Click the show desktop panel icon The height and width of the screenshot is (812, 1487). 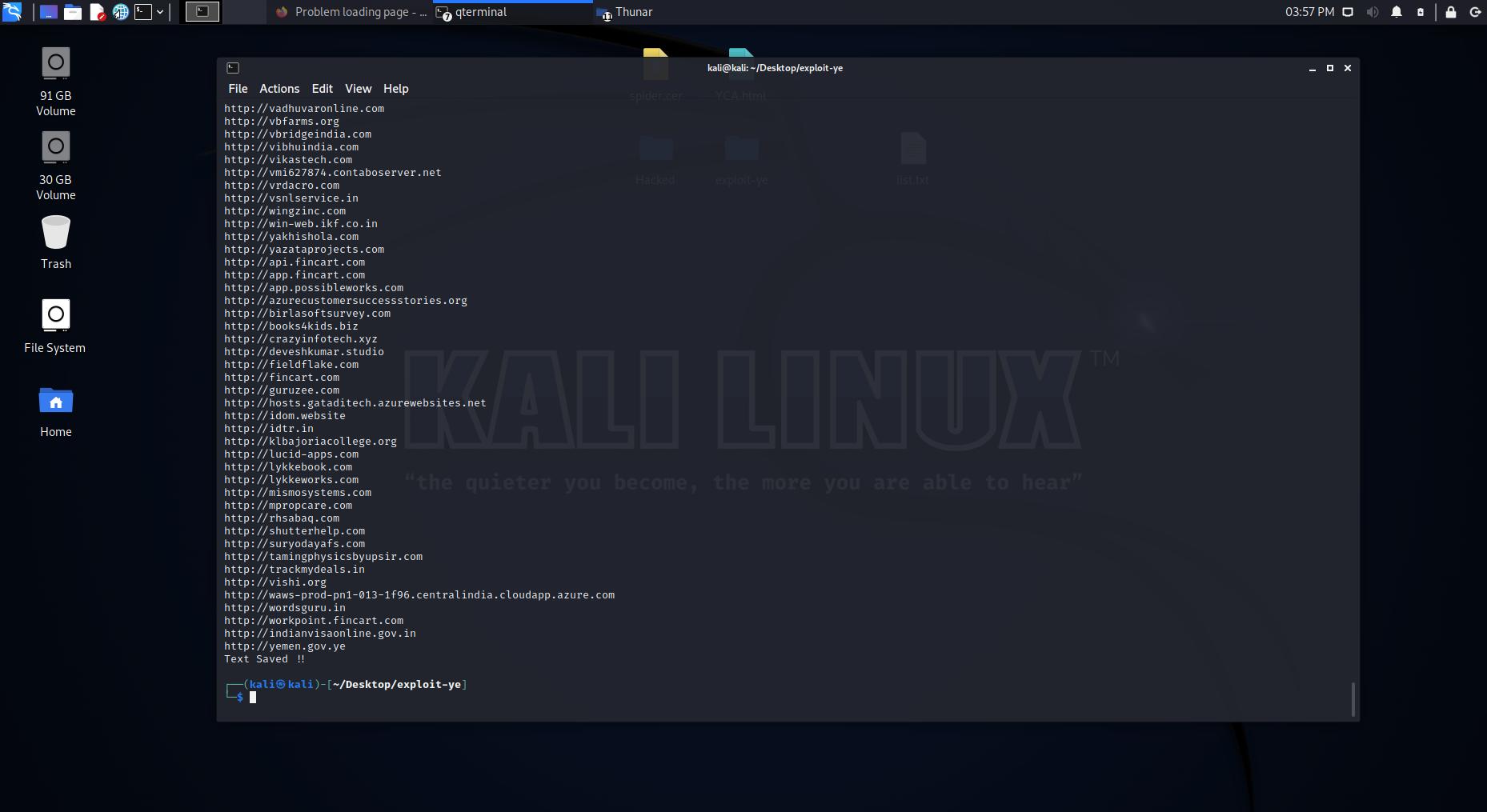tap(49, 12)
